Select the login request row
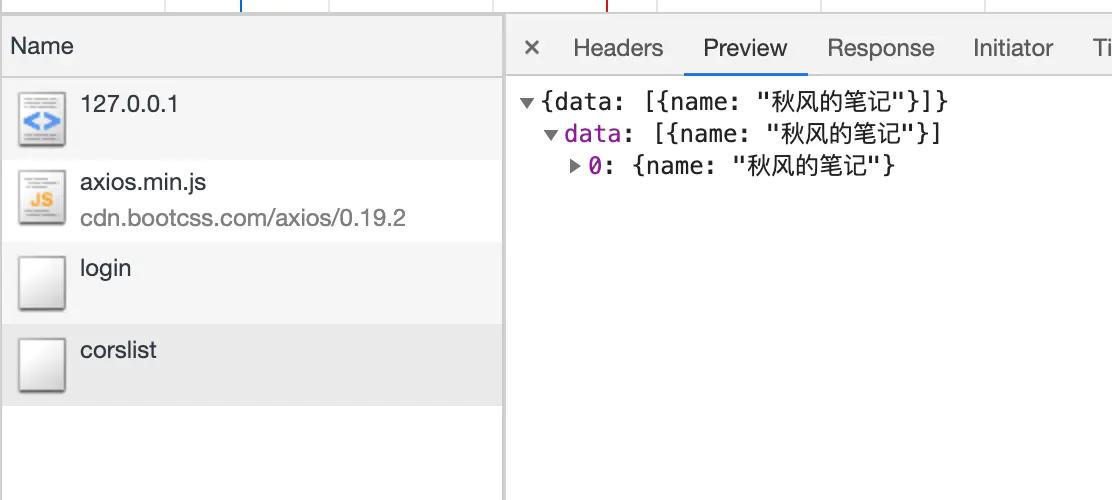 [x=252, y=283]
